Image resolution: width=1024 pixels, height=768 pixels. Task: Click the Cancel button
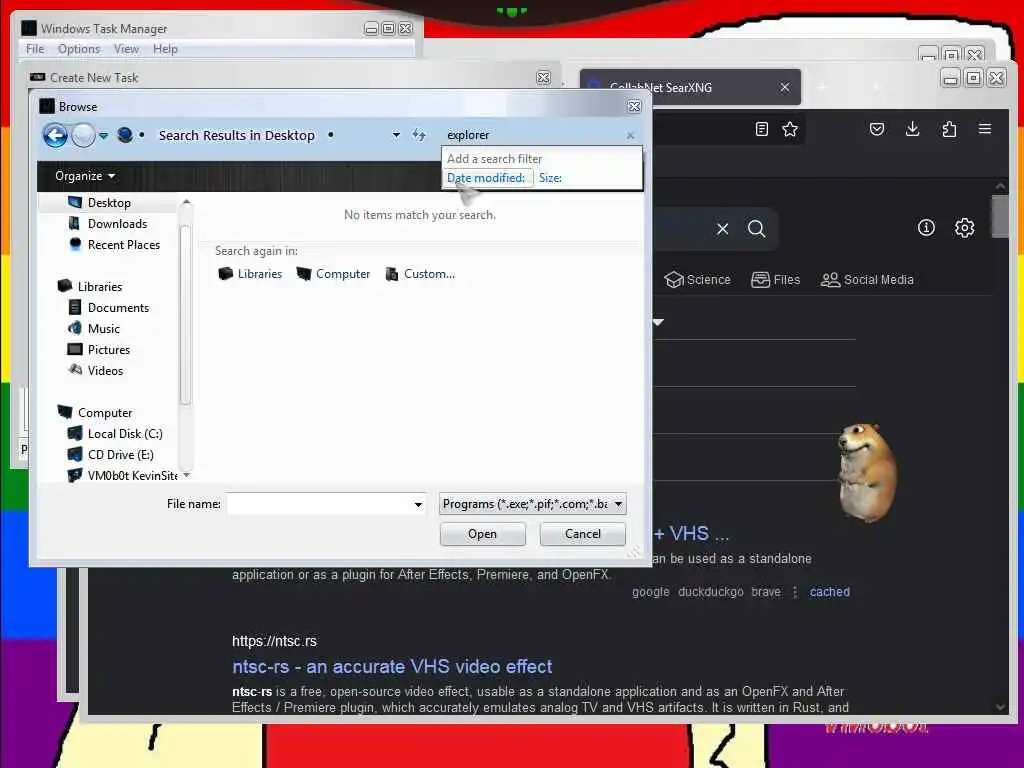pos(583,534)
